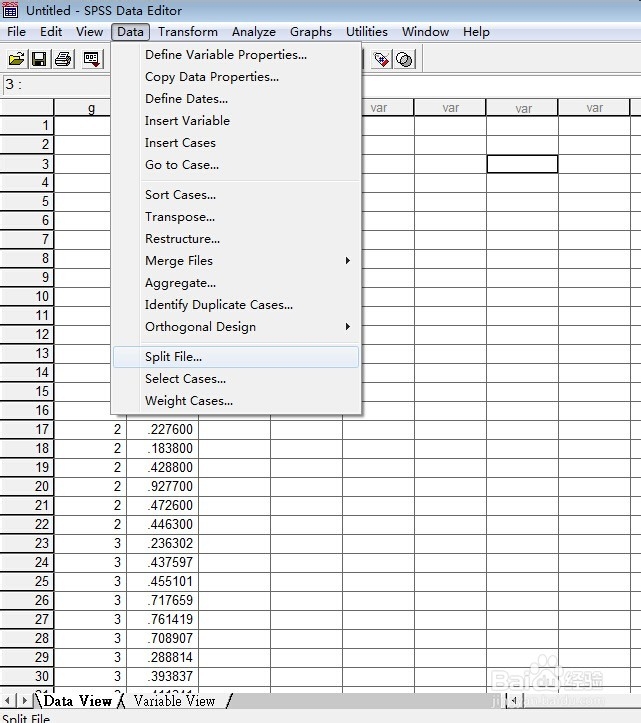The width and height of the screenshot is (641, 723).
Task: Choose Split File menu item
Action: pyautogui.click(x=236, y=357)
